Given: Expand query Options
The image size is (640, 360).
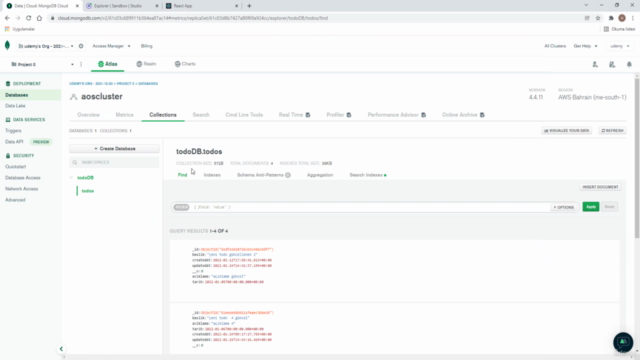Looking at the screenshot, I should [564, 207].
